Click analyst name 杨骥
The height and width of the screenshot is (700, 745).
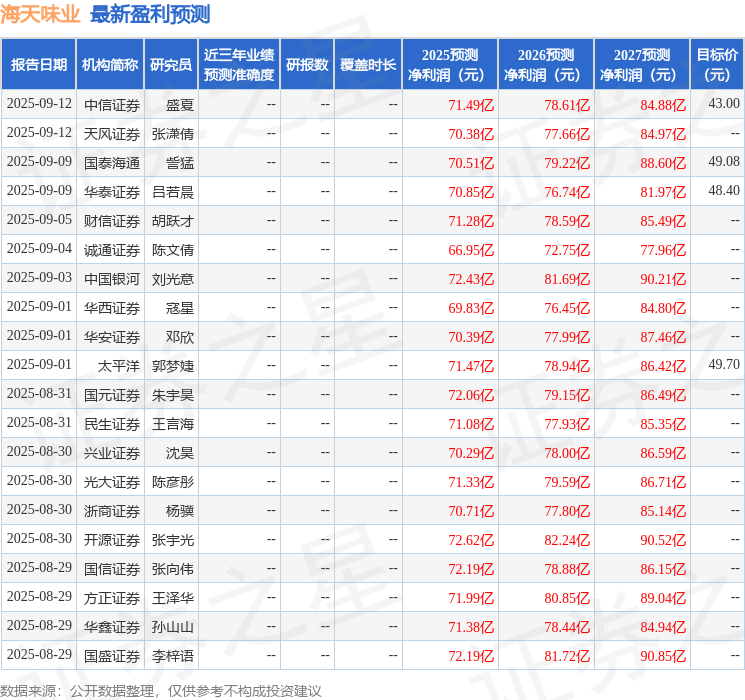click(180, 511)
